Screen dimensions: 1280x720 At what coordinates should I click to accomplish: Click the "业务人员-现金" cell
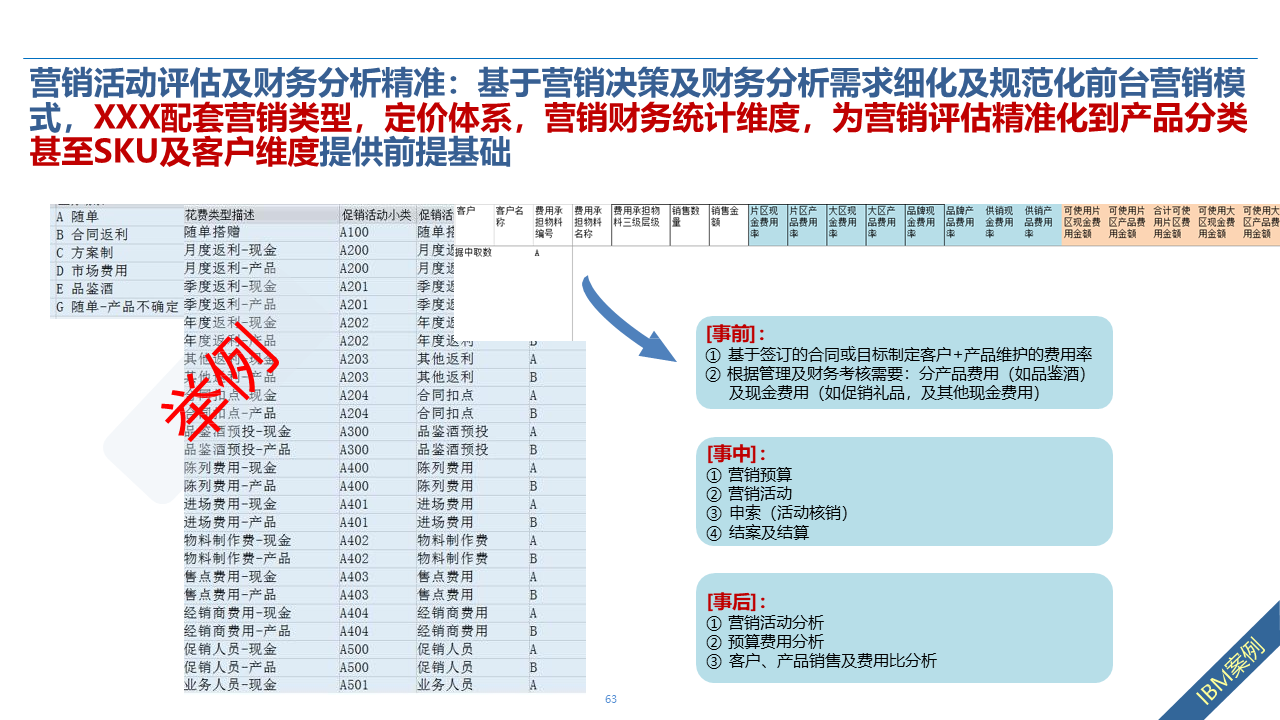click(x=260, y=684)
